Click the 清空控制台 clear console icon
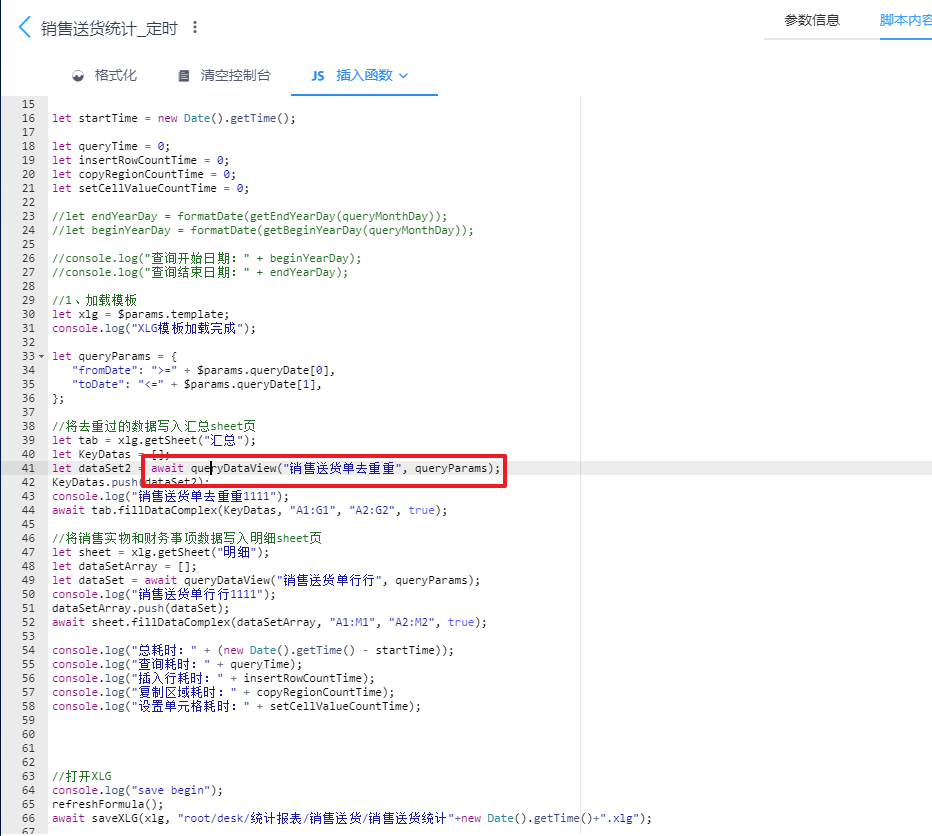The height and width of the screenshot is (836, 932). (184, 76)
